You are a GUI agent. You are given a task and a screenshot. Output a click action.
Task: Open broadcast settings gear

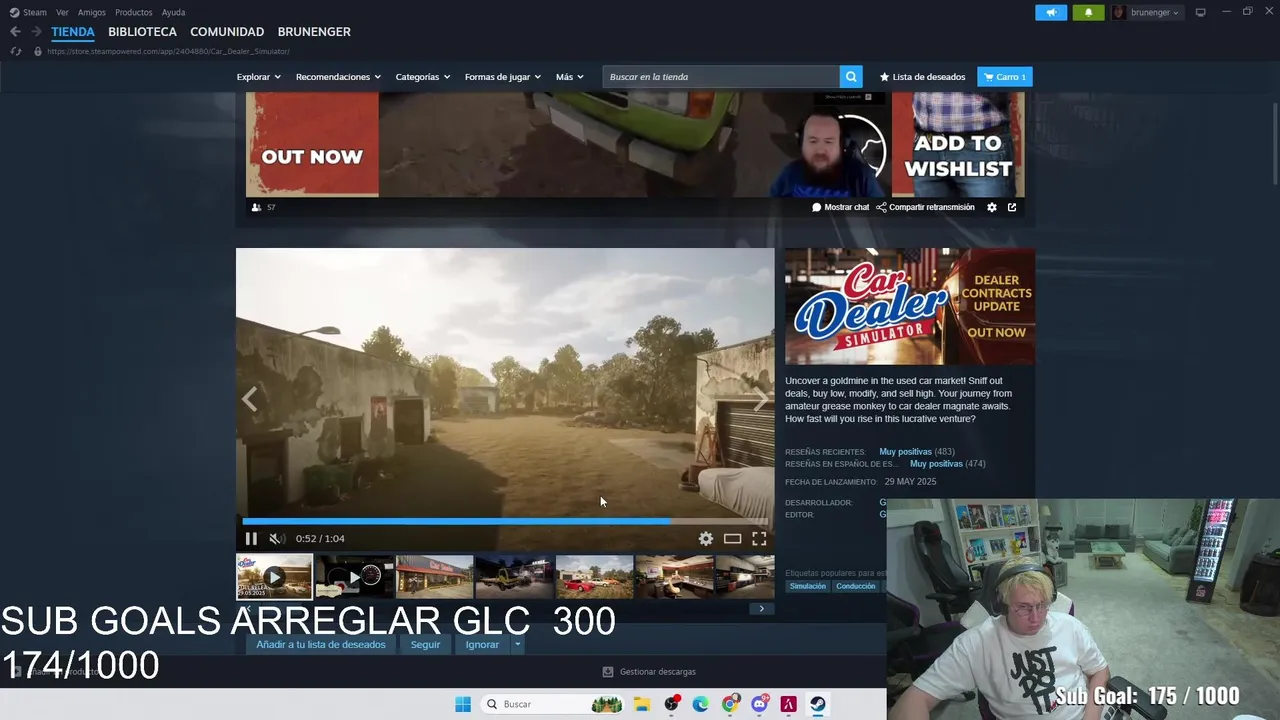tap(992, 207)
